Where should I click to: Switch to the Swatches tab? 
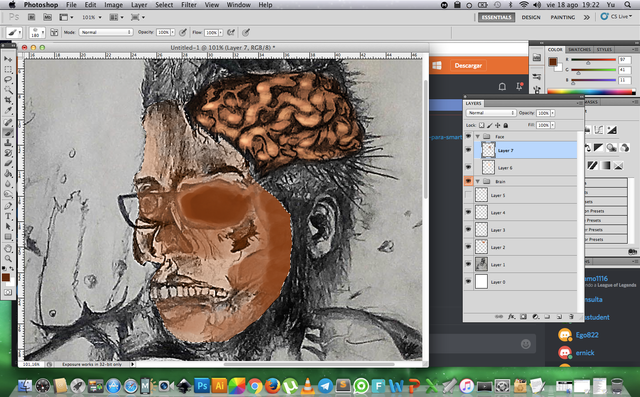579,49
